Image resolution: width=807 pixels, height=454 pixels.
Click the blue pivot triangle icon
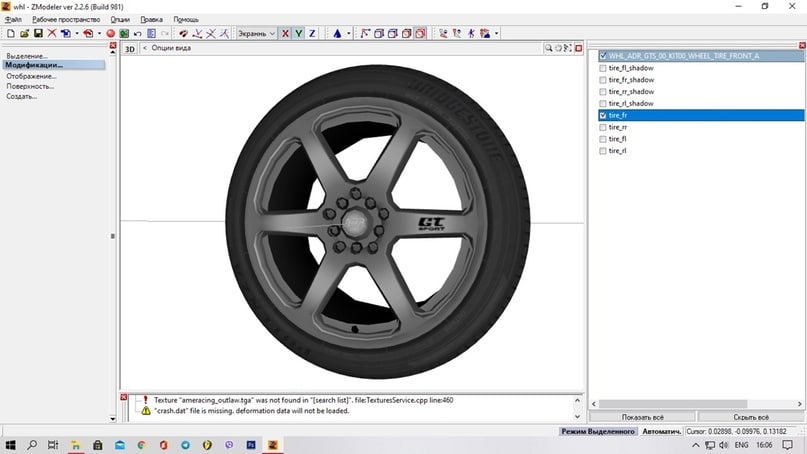tap(337, 33)
